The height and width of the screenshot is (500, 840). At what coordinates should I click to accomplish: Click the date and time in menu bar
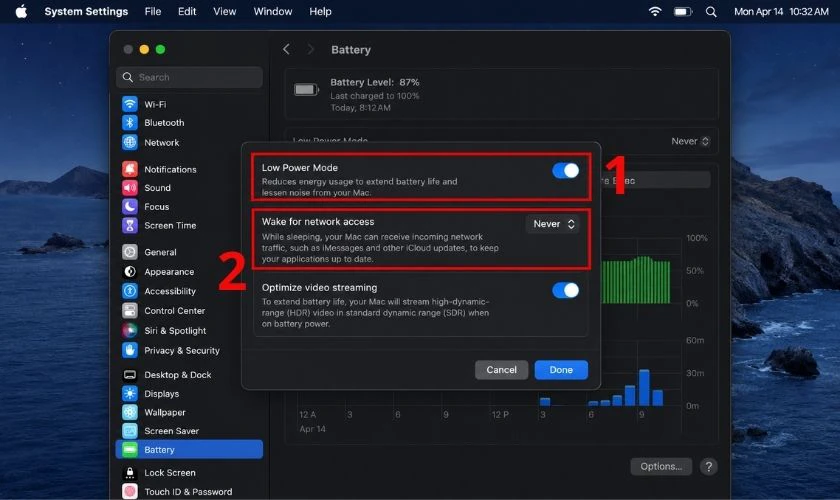[781, 11]
